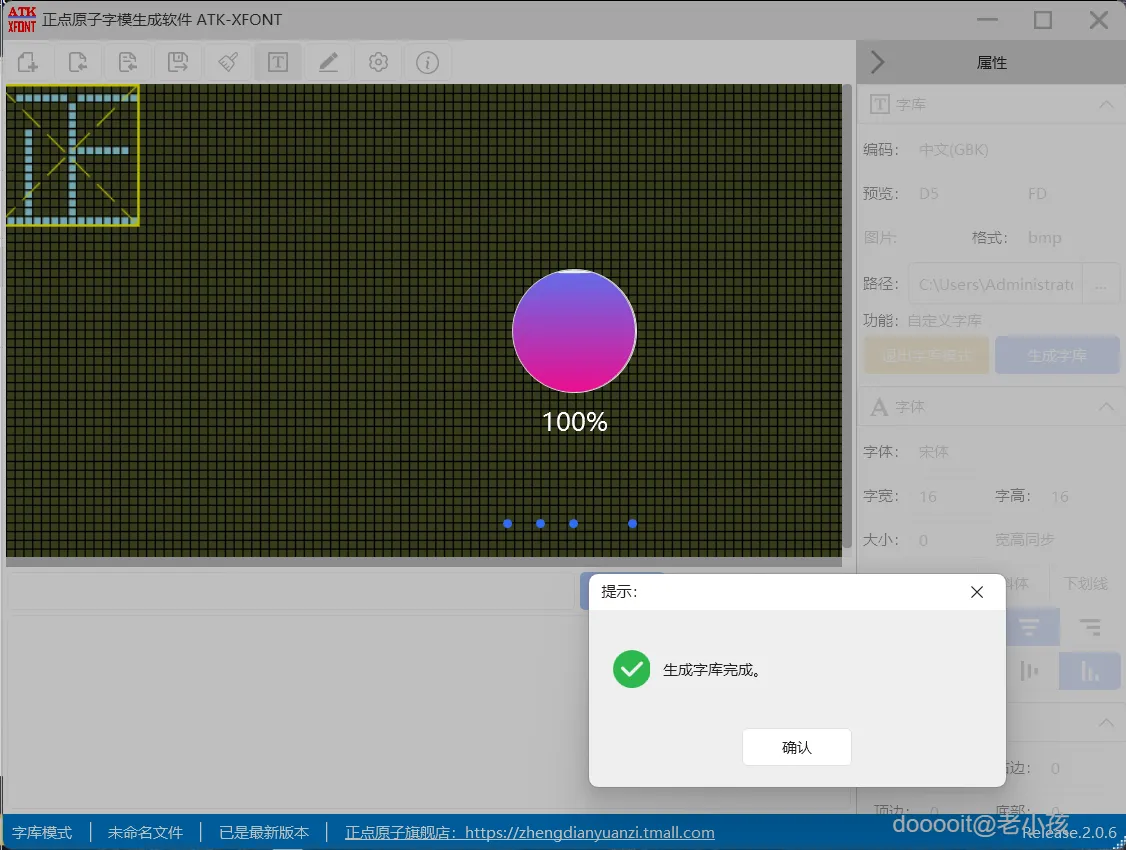
Task: Click the 退出字库模式 button
Action: click(x=926, y=355)
